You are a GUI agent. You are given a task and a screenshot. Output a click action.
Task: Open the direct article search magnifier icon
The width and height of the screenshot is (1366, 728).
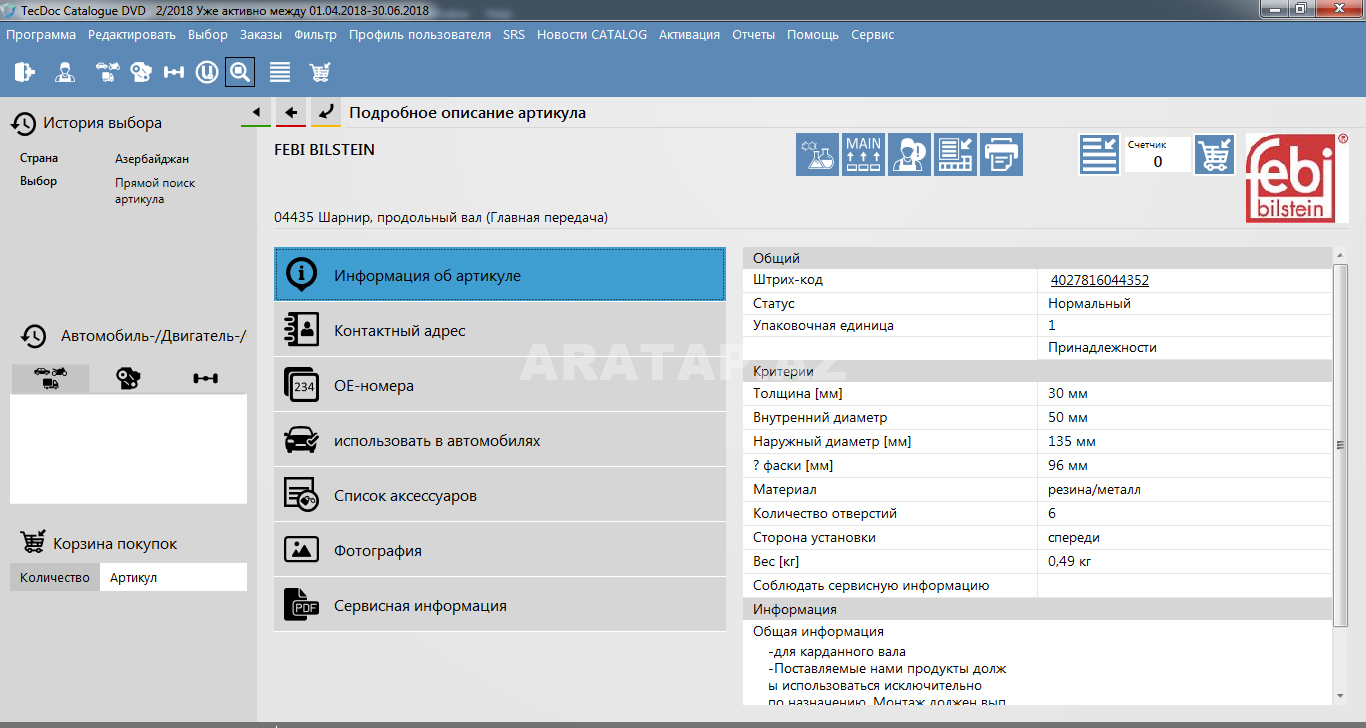click(240, 72)
